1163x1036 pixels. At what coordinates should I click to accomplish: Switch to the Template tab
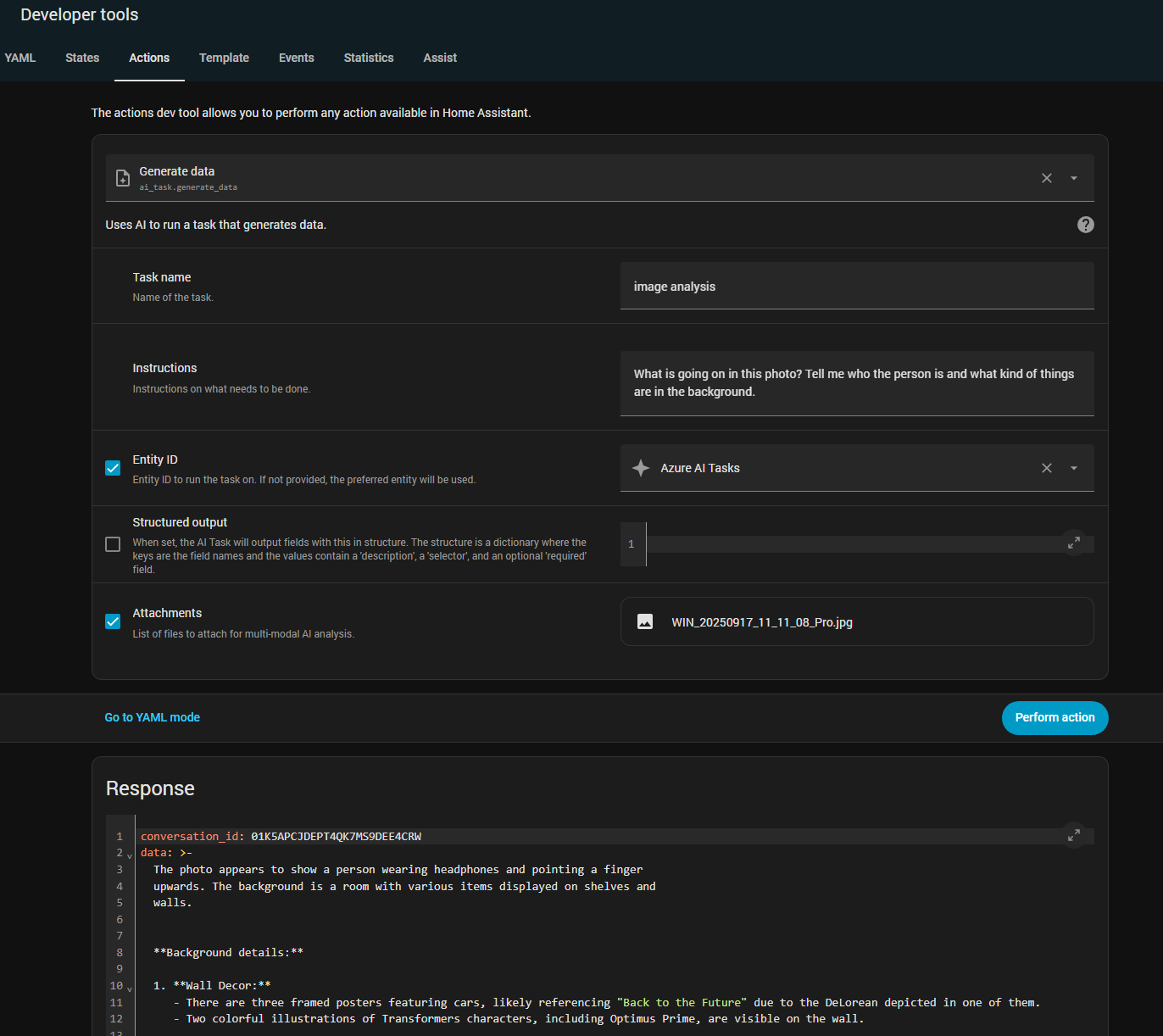224,58
